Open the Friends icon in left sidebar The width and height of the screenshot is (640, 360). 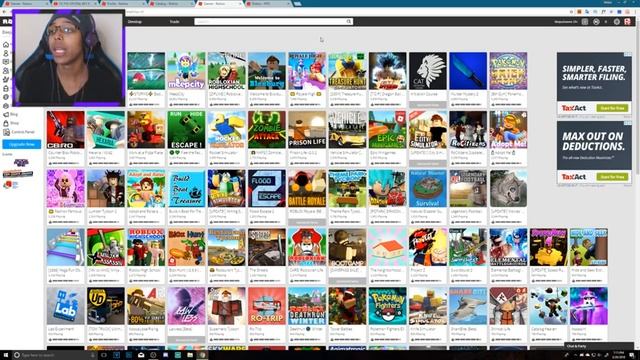click(6, 71)
